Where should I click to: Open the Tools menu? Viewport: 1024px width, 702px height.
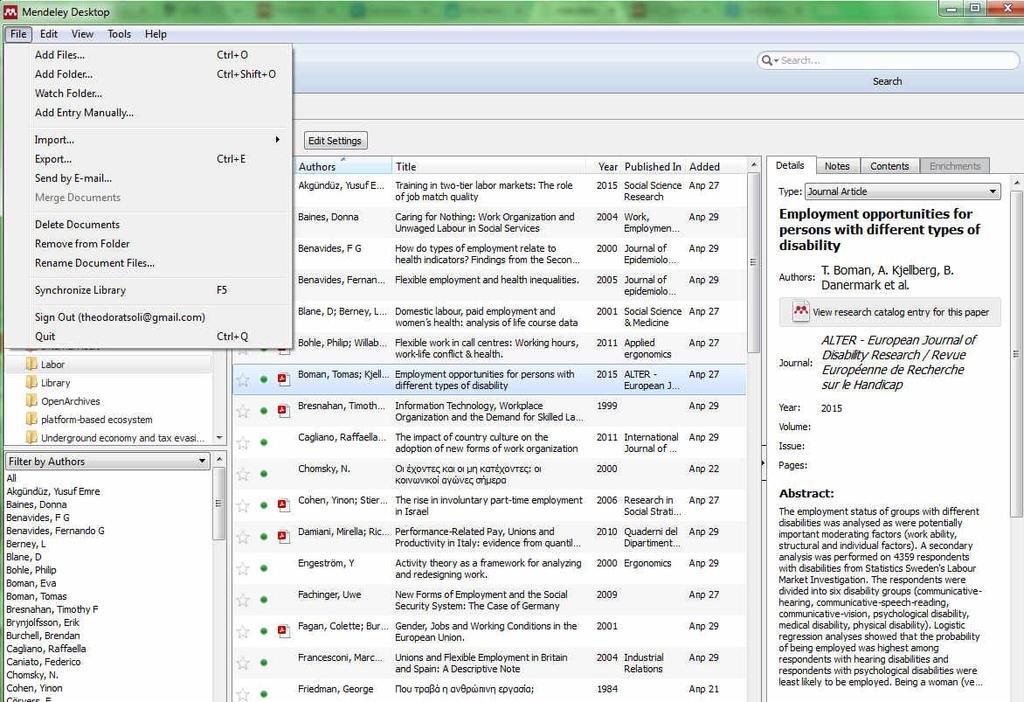(119, 34)
